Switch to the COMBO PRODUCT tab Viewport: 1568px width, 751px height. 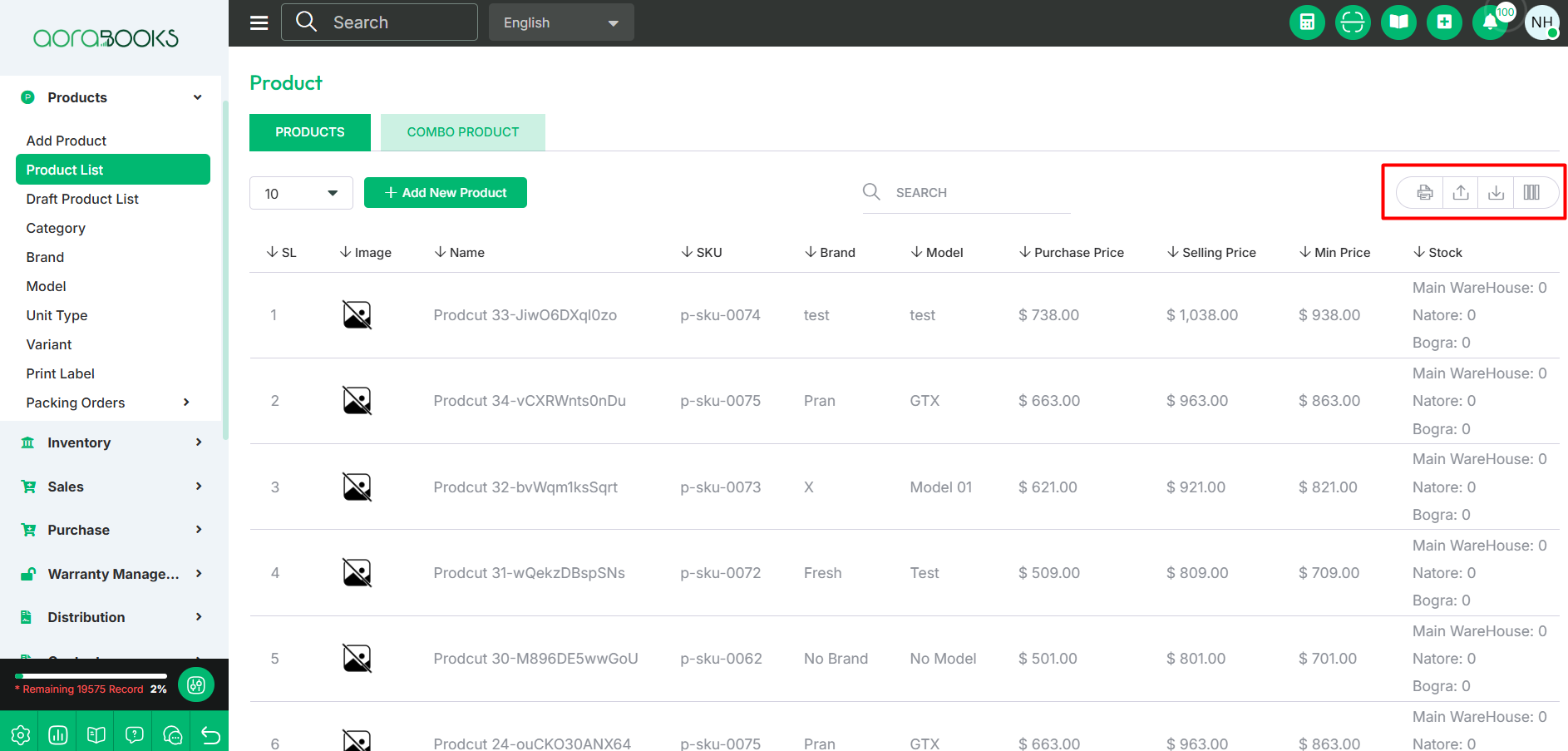coord(463,132)
